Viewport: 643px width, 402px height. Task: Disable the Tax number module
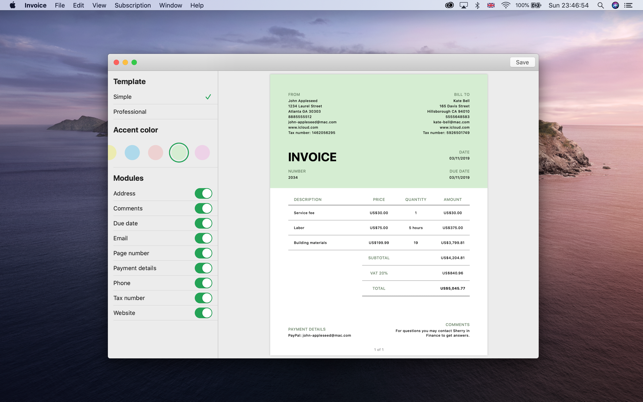pyautogui.click(x=203, y=298)
